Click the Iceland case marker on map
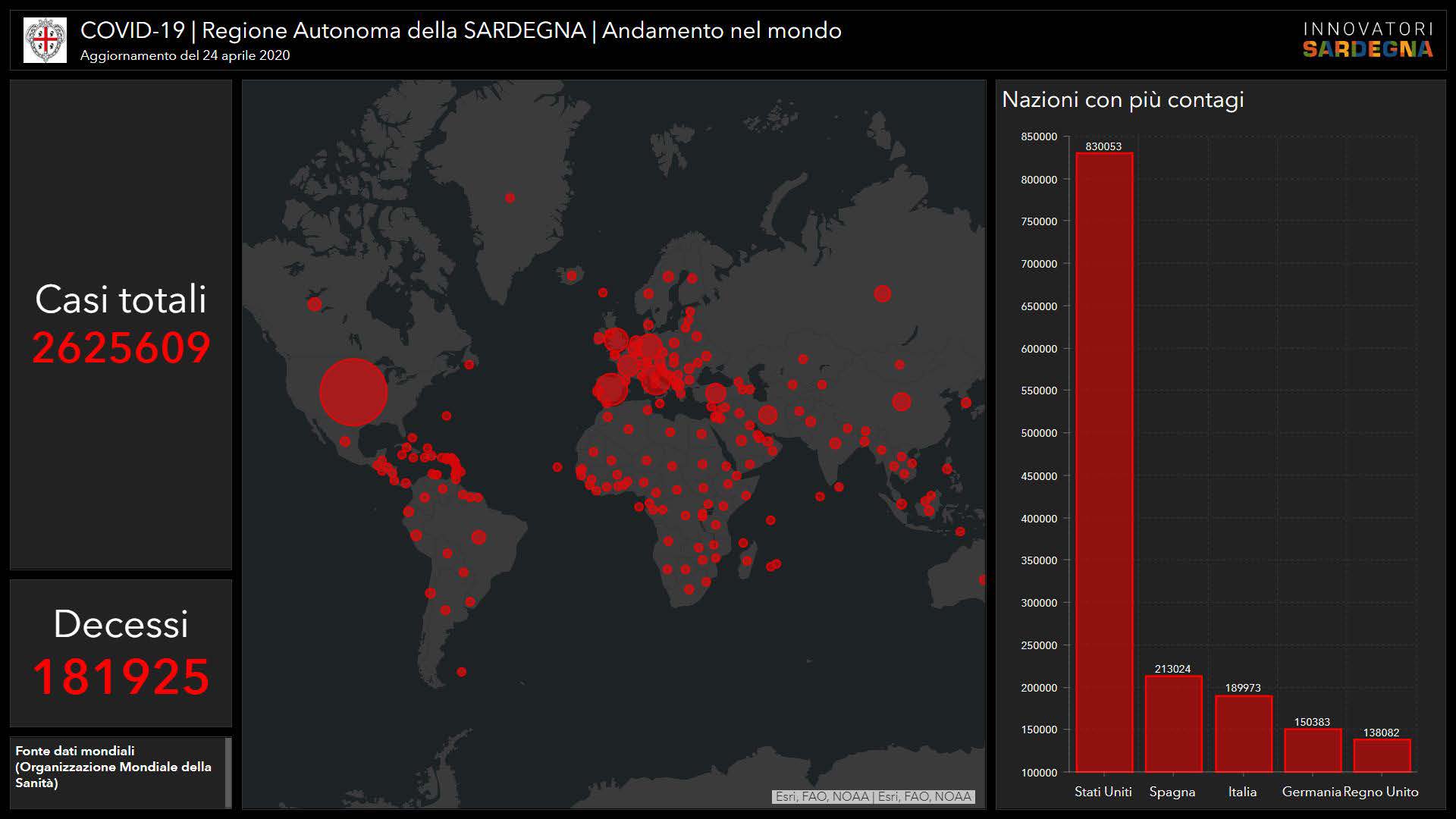Image resolution: width=1456 pixels, height=819 pixels. coord(571,275)
